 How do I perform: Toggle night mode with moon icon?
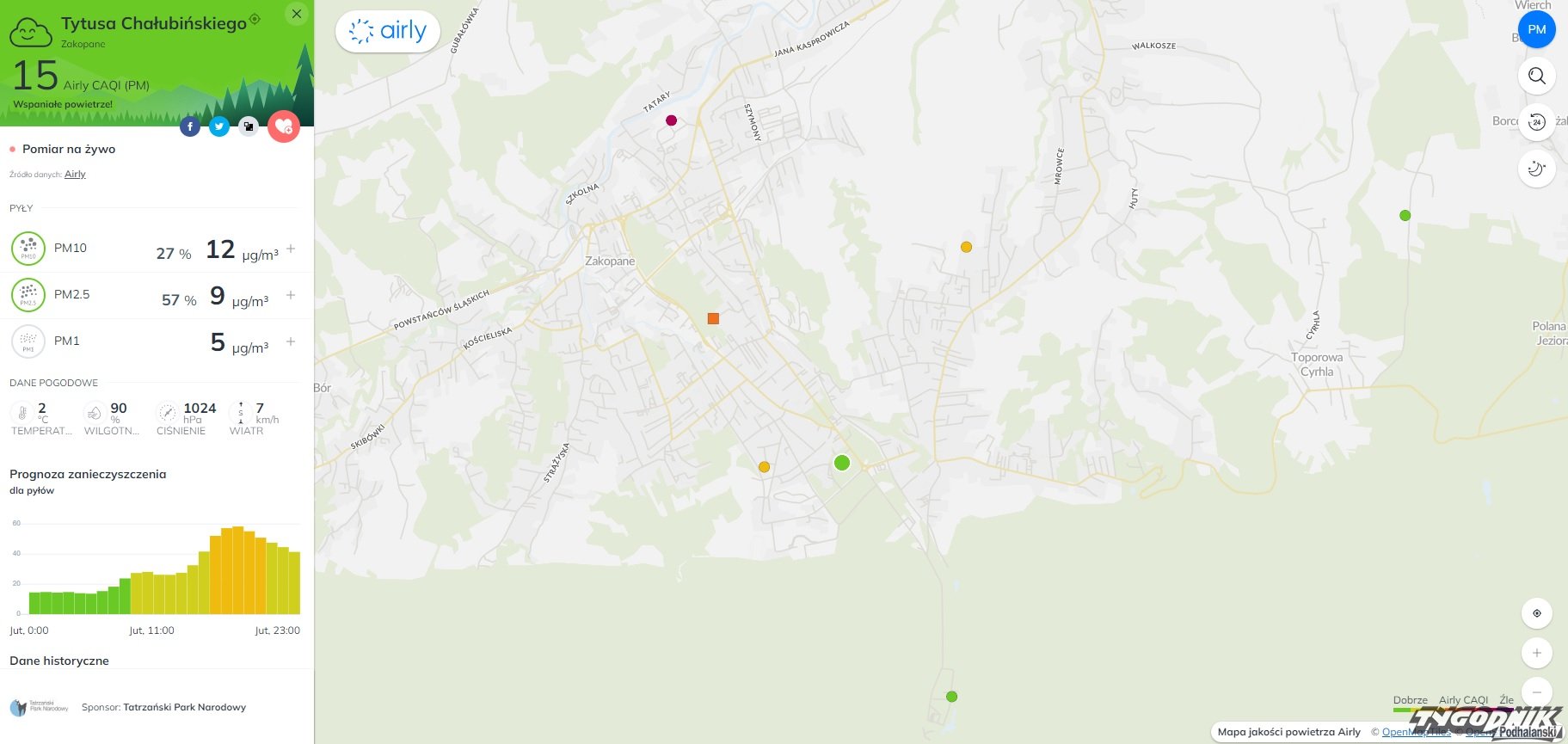point(1536,169)
